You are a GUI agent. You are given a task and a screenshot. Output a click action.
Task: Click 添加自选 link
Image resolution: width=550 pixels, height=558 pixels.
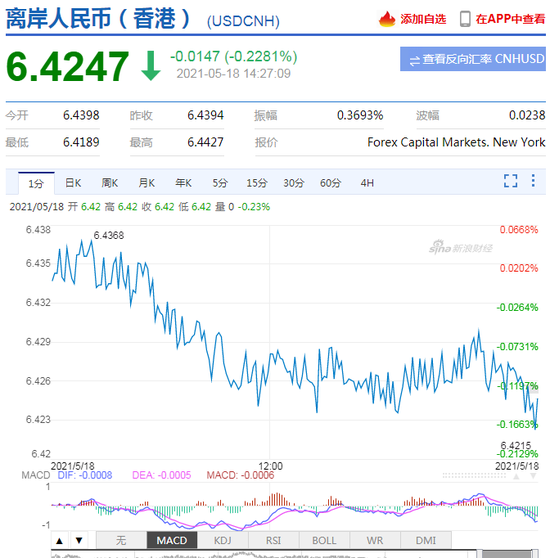coord(423,19)
